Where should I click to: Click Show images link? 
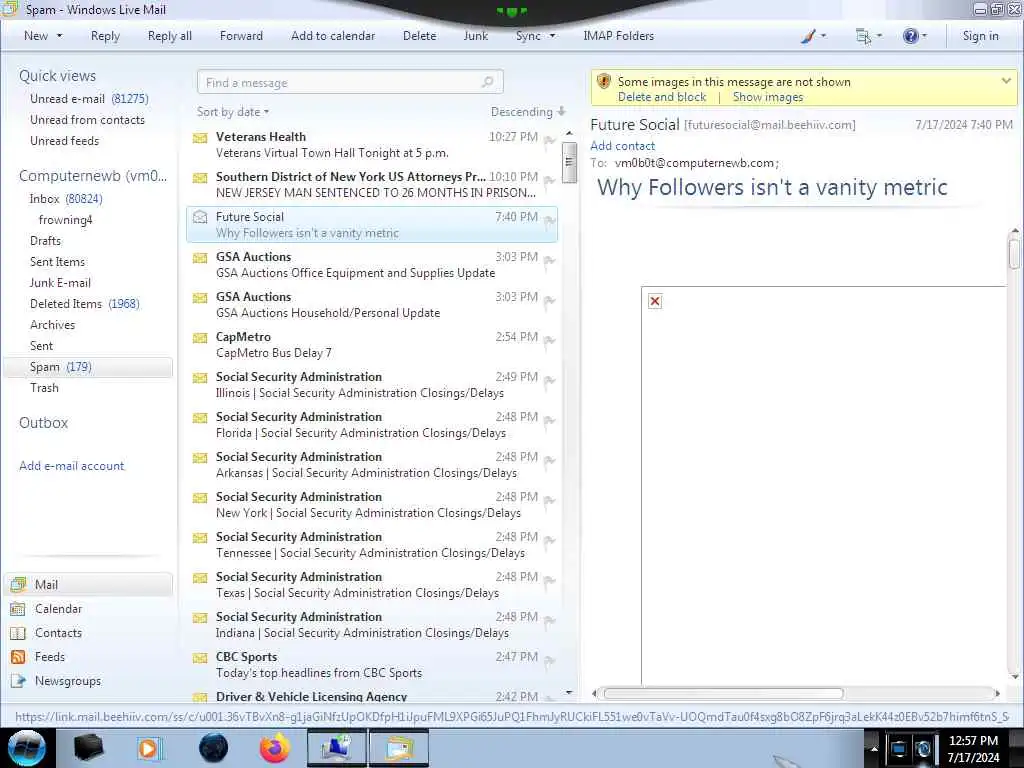tap(768, 97)
